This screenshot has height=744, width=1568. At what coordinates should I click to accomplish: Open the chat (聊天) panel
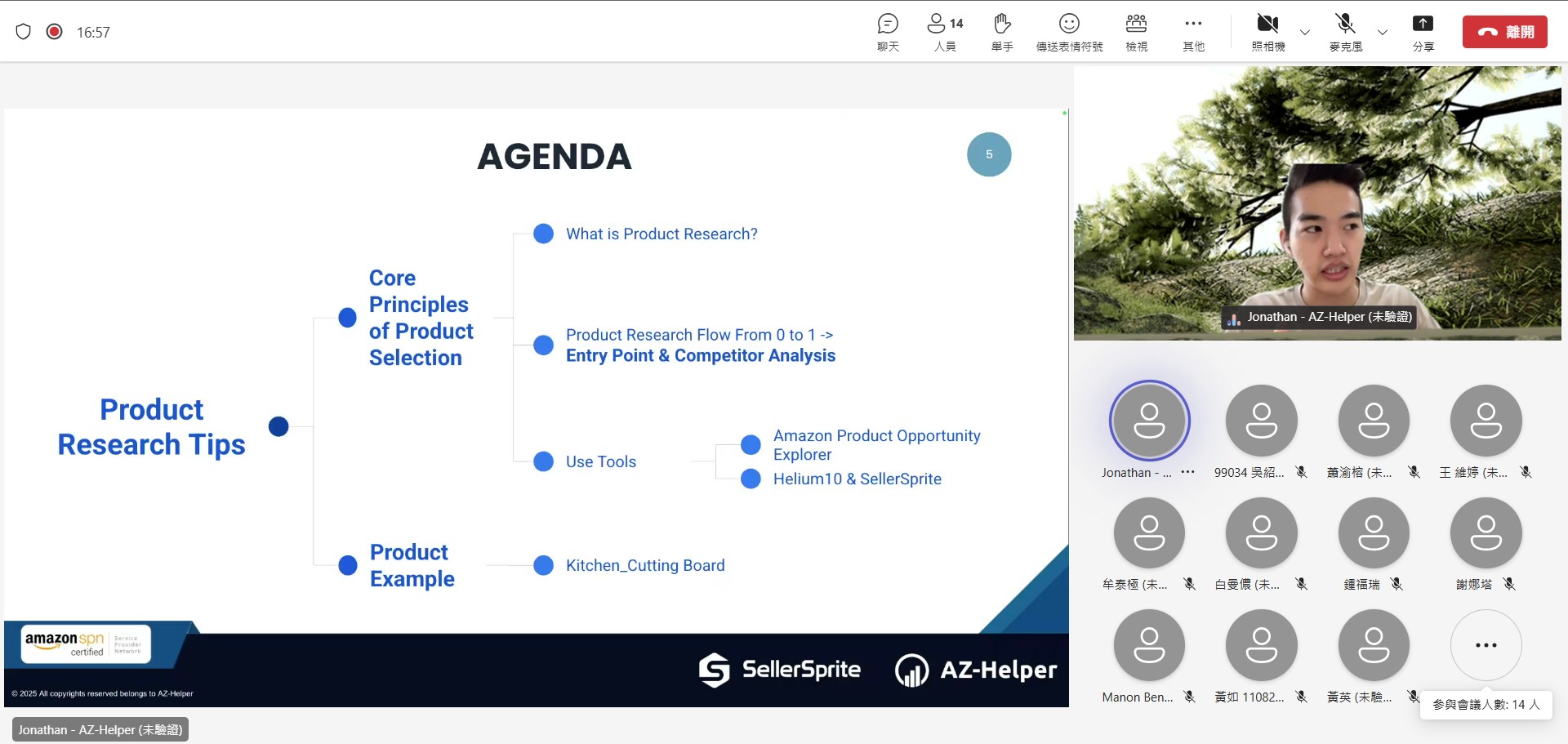click(888, 32)
